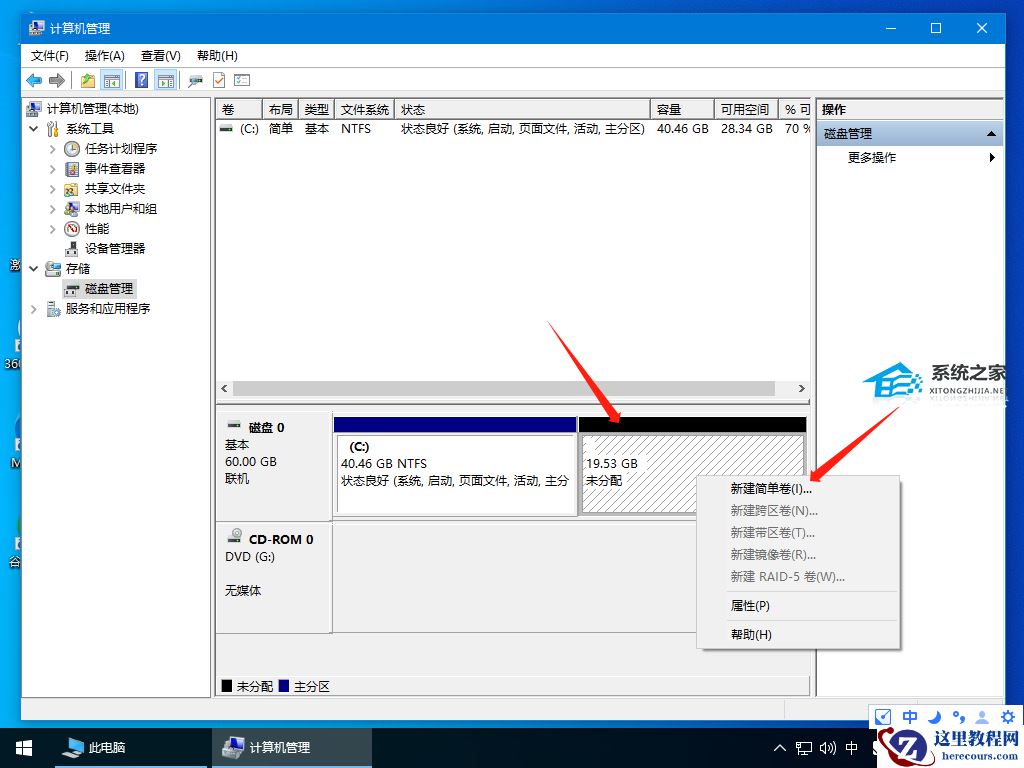Click the network tray icon
The image size is (1024, 768).
pyautogui.click(x=804, y=748)
